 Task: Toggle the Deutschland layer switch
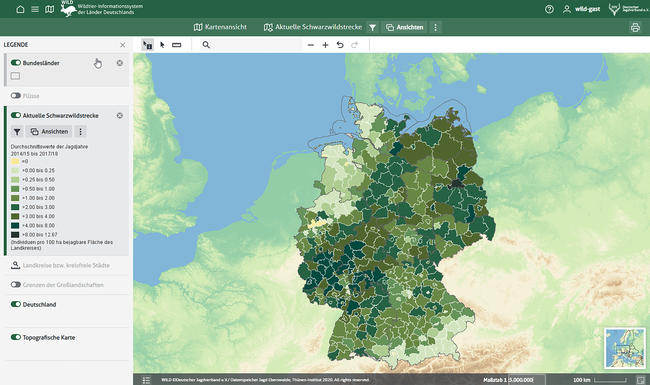(16, 304)
